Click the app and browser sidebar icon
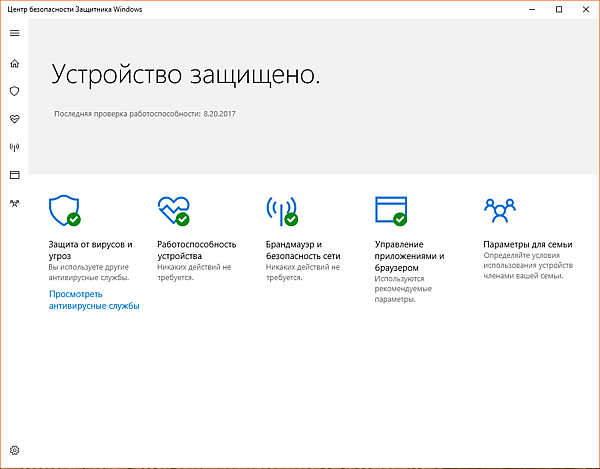 pos(14,175)
